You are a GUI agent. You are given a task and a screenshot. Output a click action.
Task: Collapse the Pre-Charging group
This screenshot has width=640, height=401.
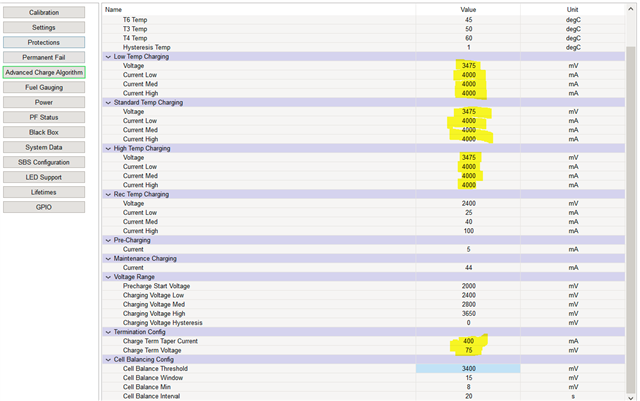point(108,240)
